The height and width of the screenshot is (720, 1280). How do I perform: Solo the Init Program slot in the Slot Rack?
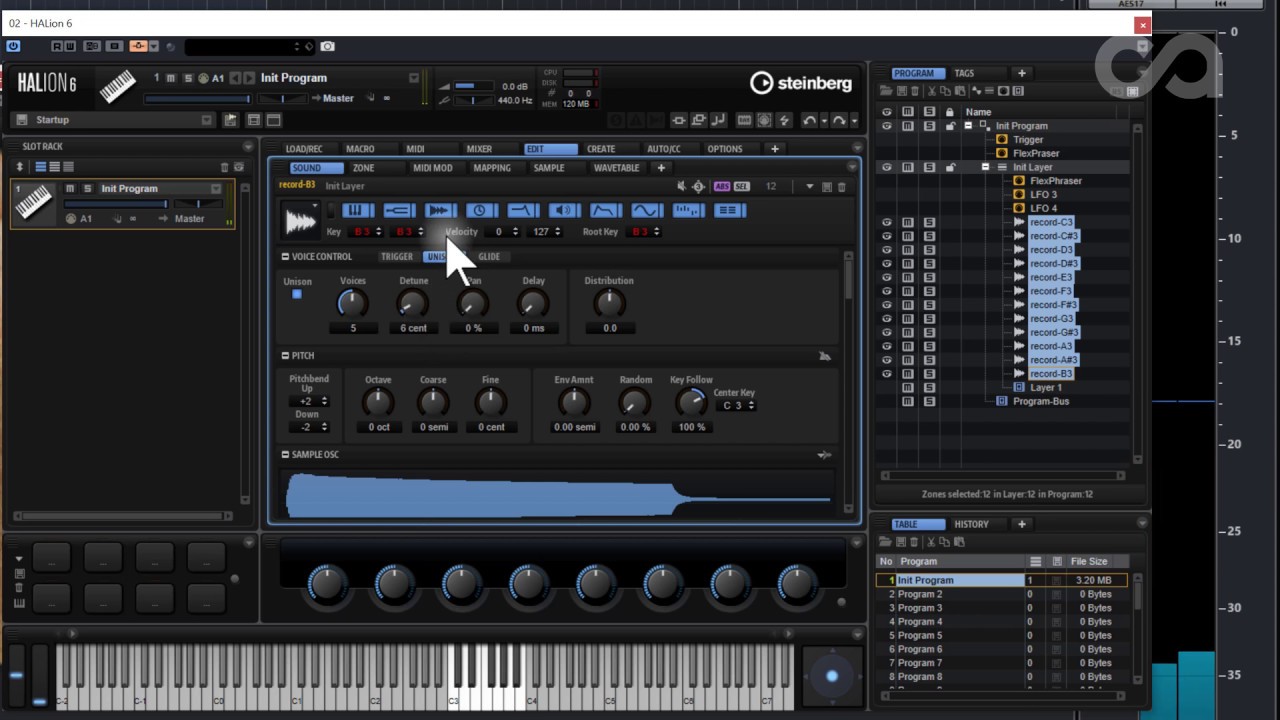point(87,188)
